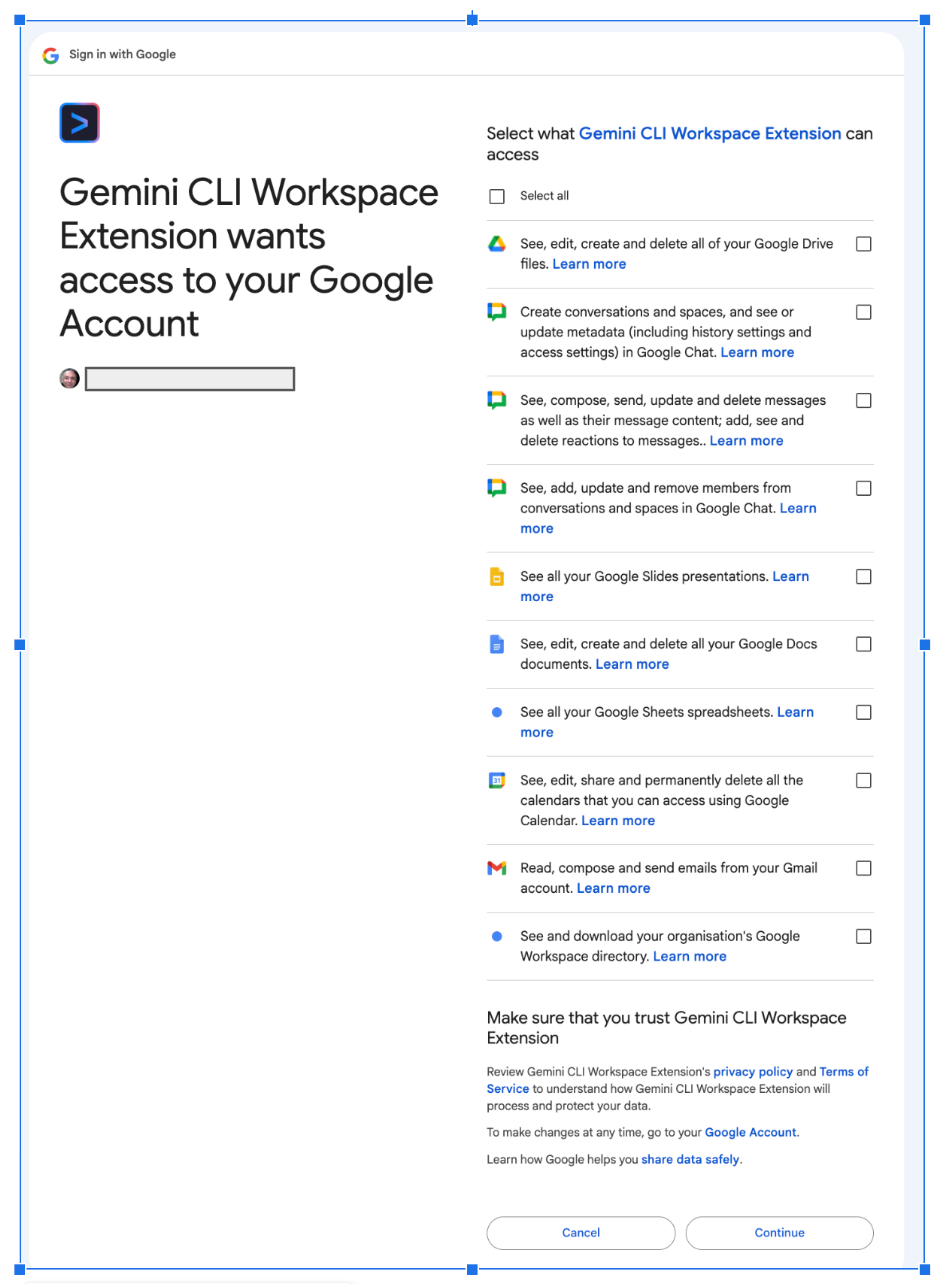Click the redacted account email field
Viewport: 944px width, 1288px height.
[x=190, y=378]
